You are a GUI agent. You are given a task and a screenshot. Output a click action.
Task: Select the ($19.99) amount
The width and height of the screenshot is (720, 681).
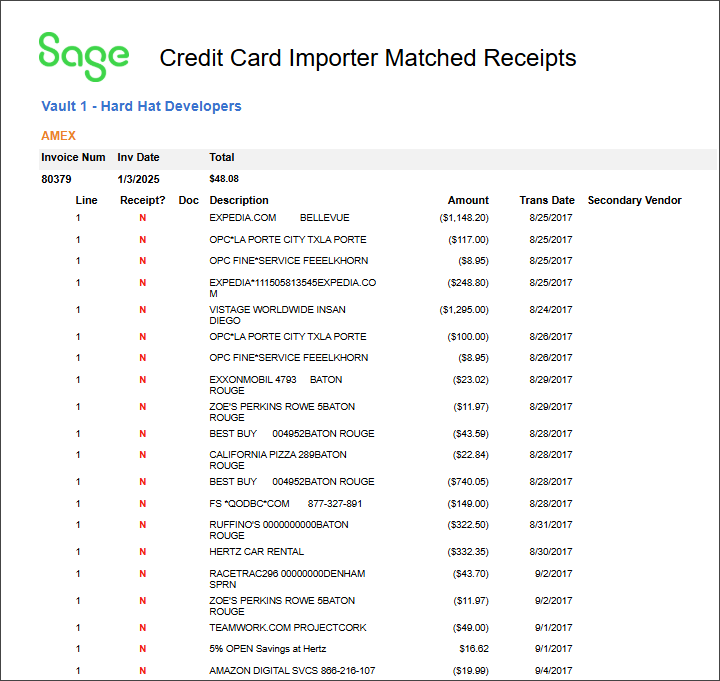point(471,671)
